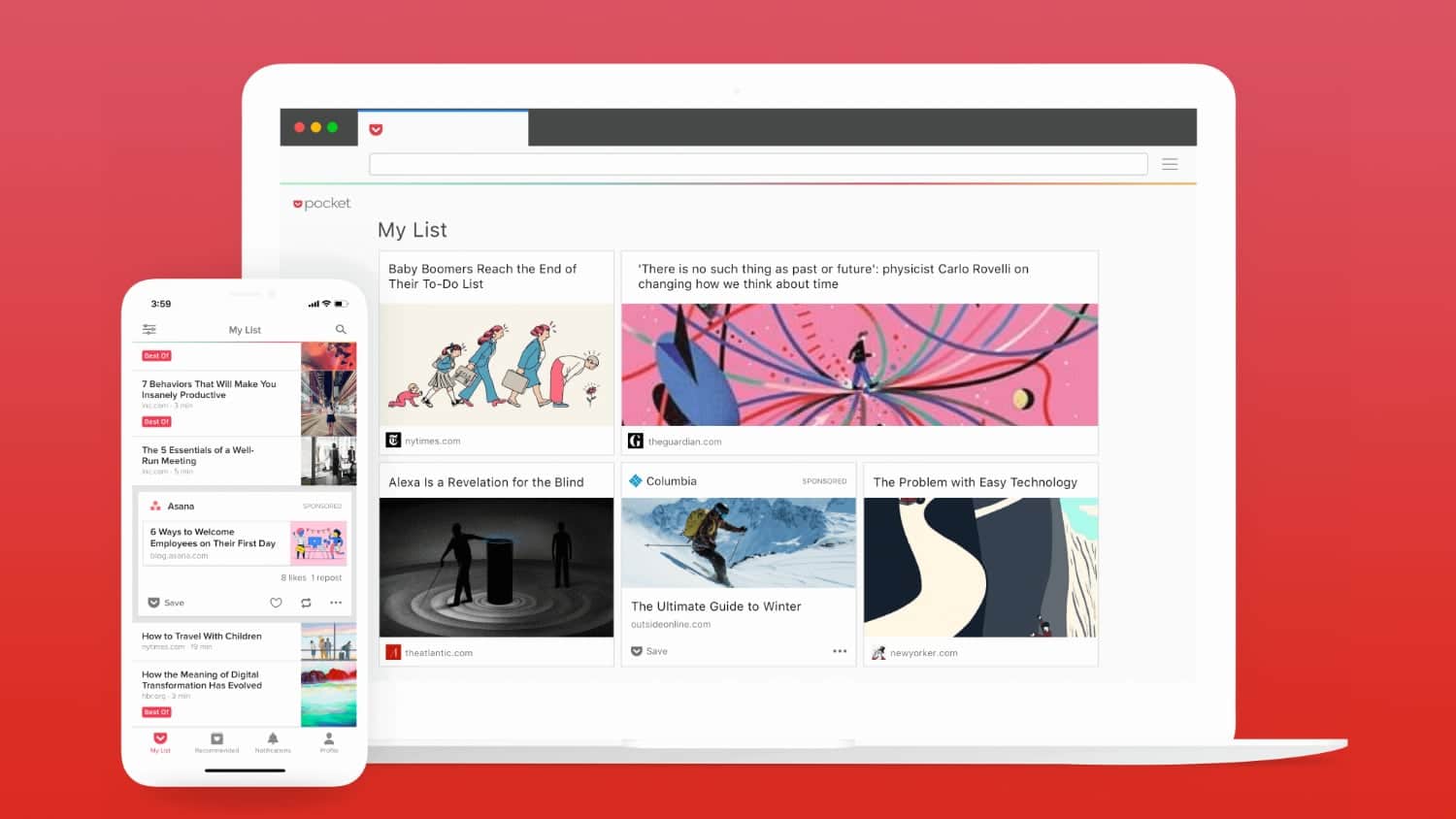The height and width of the screenshot is (819, 1456).
Task: Click the Columbia sponsor logo
Action: tap(636, 480)
